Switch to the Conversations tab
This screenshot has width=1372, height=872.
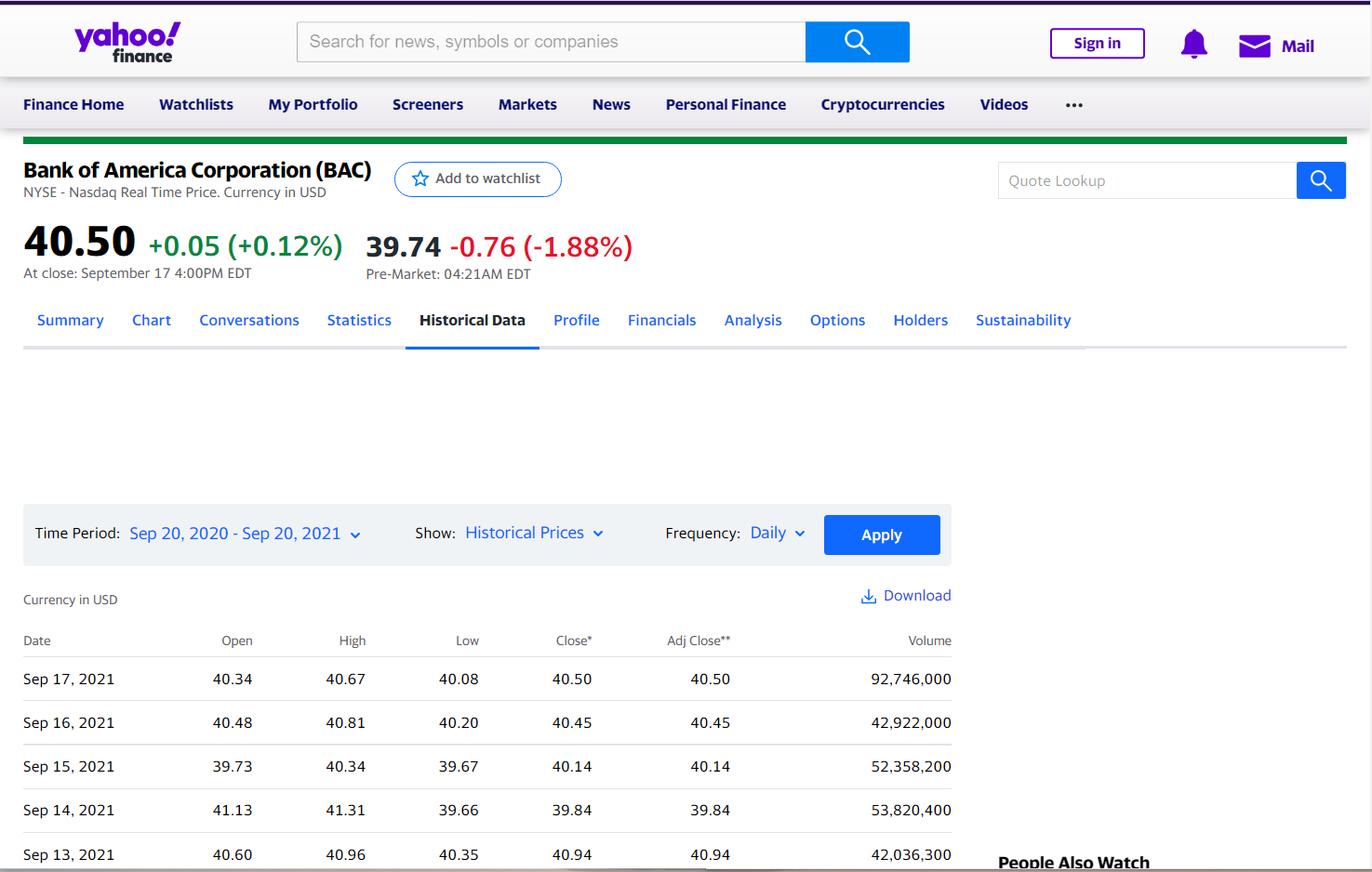pyautogui.click(x=249, y=320)
